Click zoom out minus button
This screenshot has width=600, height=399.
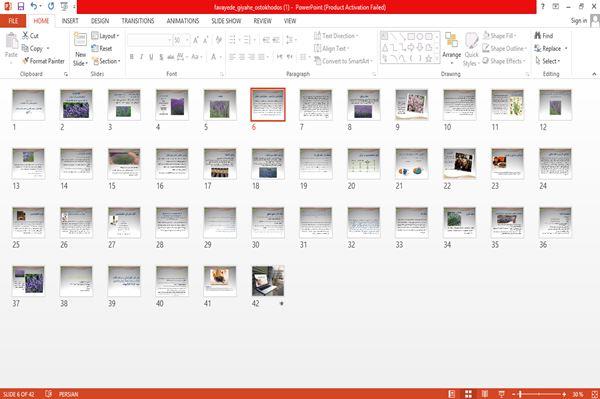tap(514, 394)
